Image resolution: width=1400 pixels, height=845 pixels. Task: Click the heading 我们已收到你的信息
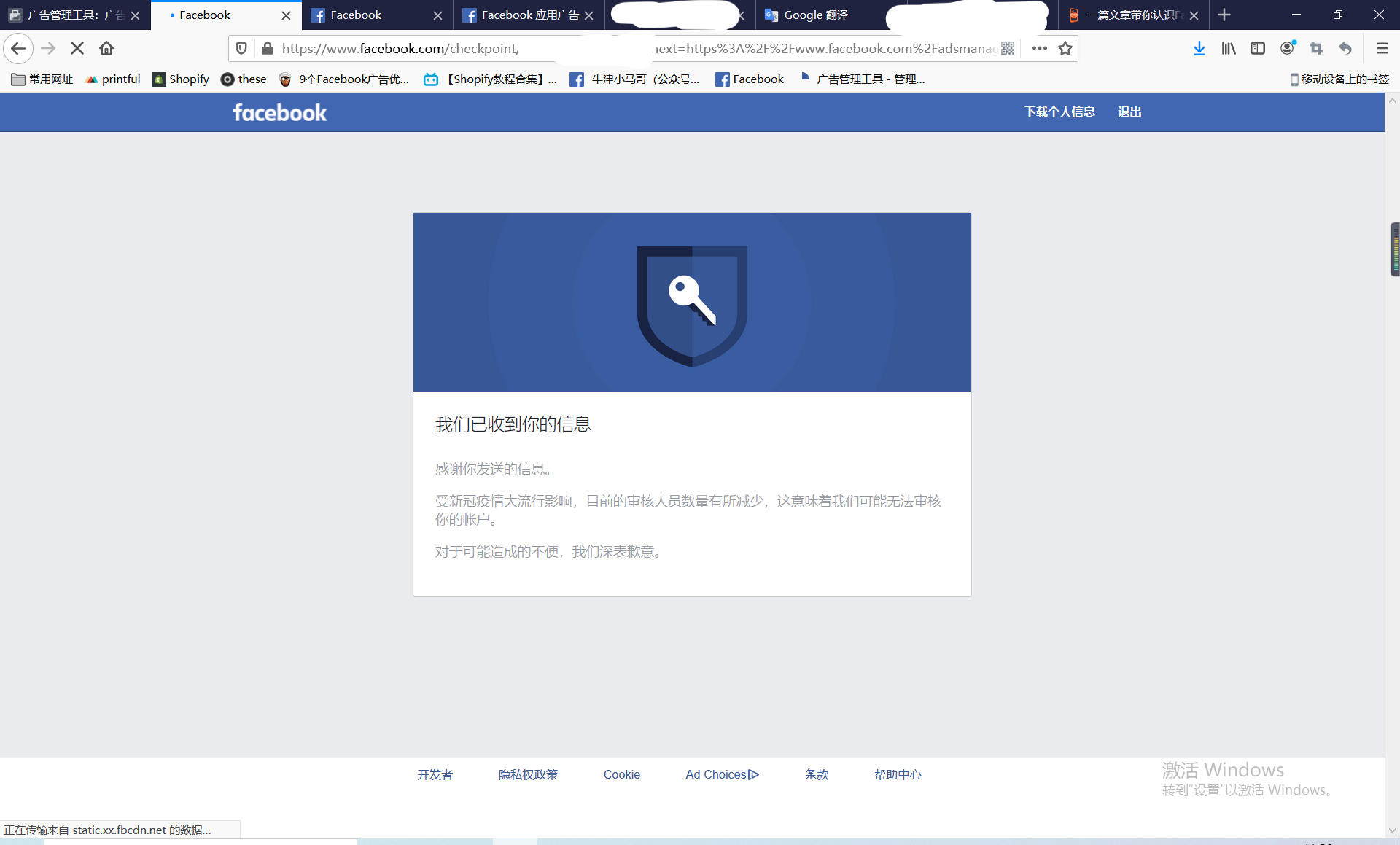pyautogui.click(x=513, y=424)
